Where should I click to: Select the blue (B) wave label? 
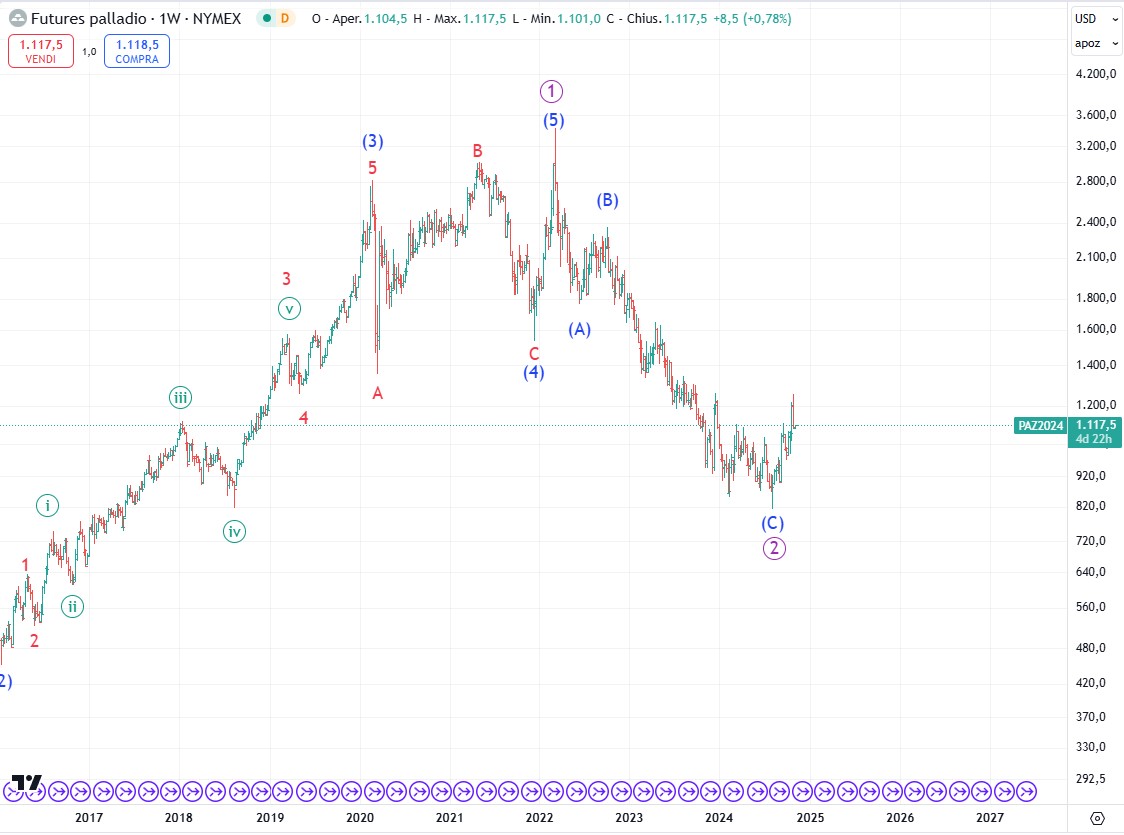click(x=608, y=200)
